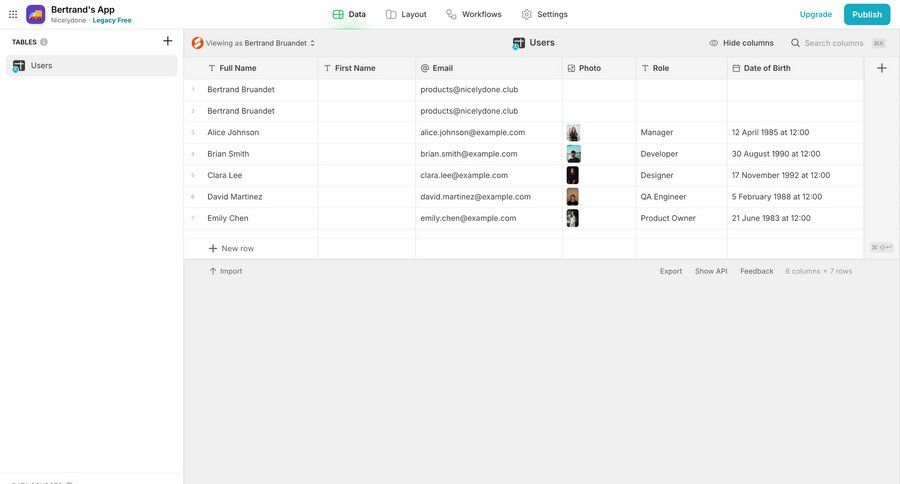Click Show API

click(x=711, y=271)
